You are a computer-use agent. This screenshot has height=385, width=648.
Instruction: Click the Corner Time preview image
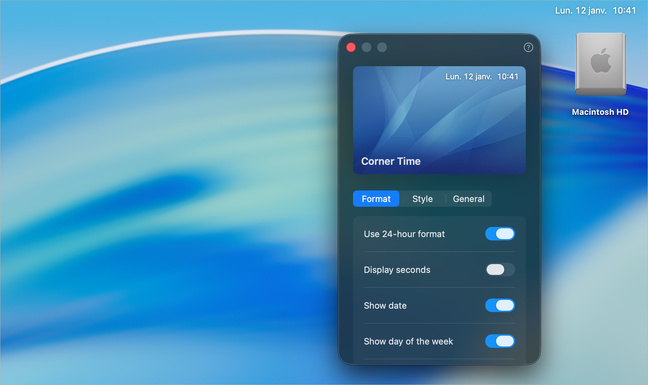tap(439, 120)
